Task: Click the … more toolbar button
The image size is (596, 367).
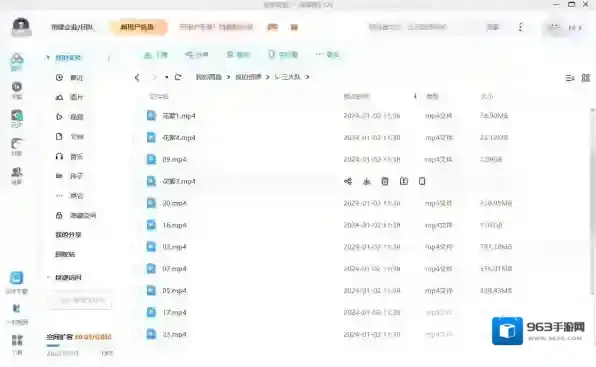Action: click(327, 55)
